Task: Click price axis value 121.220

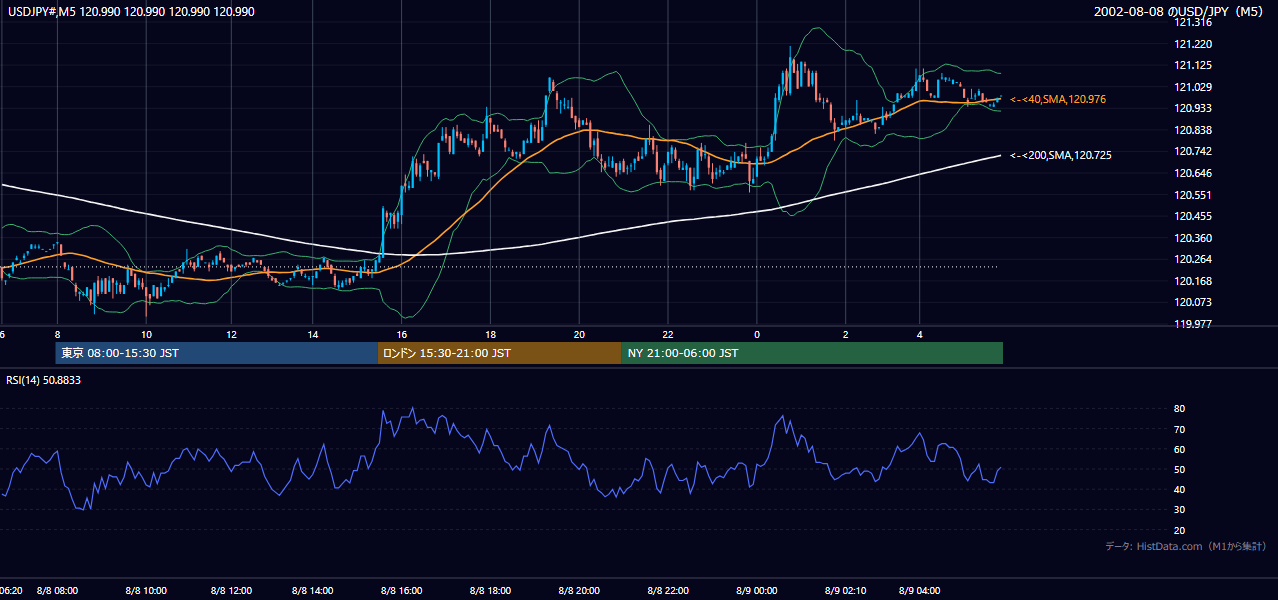Action: pos(1193,44)
